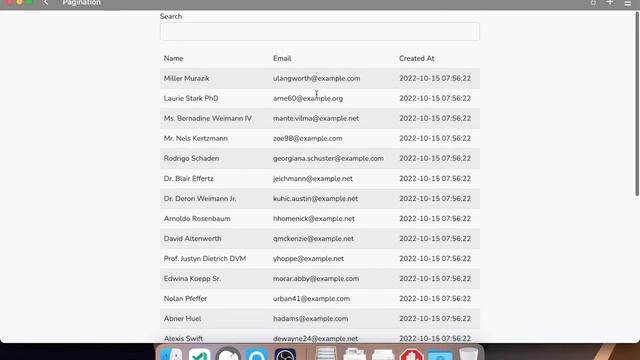Select the name Rodrigo Schaden
640x360 pixels.
(x=191, y=158)
